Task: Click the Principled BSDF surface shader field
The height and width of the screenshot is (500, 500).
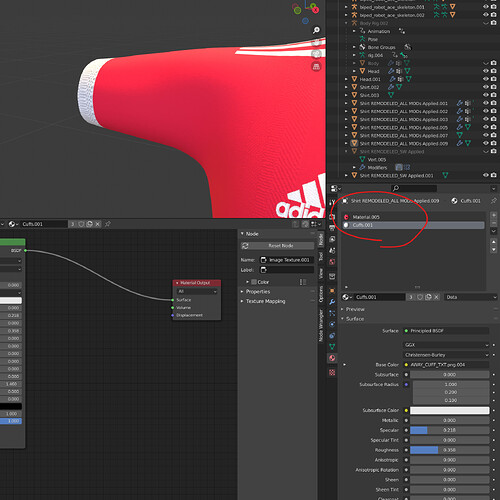Action: pos(446,331)
